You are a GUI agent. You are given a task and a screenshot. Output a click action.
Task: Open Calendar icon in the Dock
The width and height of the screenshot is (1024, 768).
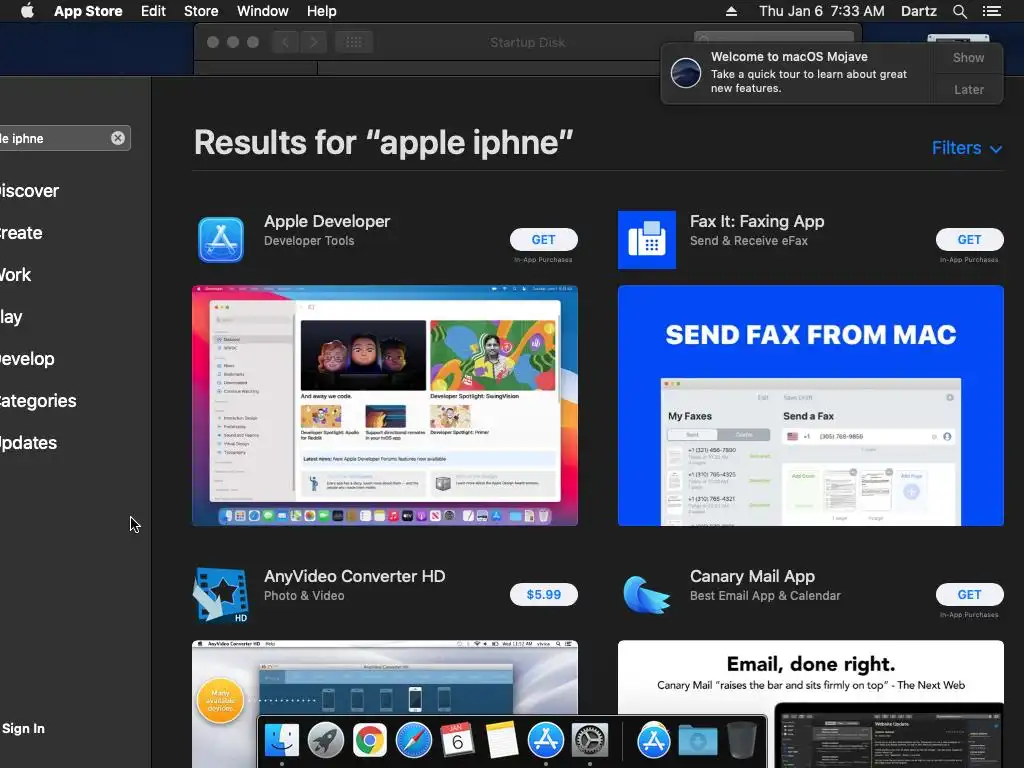point(457,741)
